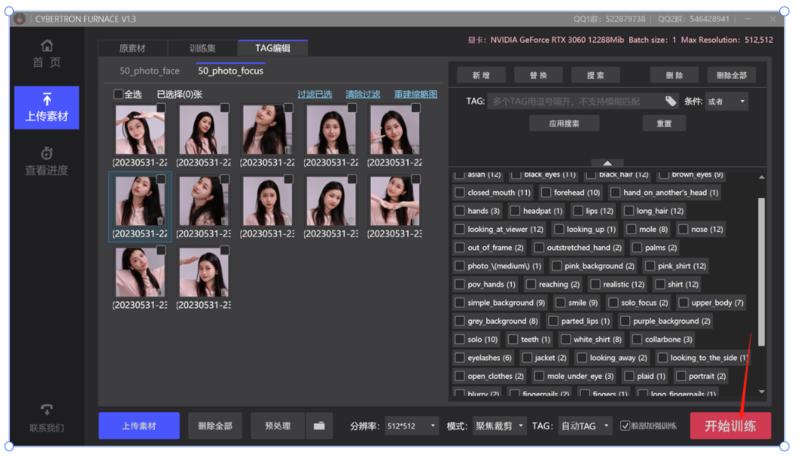The image size is (800, 457).
Task: Click into the TAG search input field
Action: coord(575,101)
